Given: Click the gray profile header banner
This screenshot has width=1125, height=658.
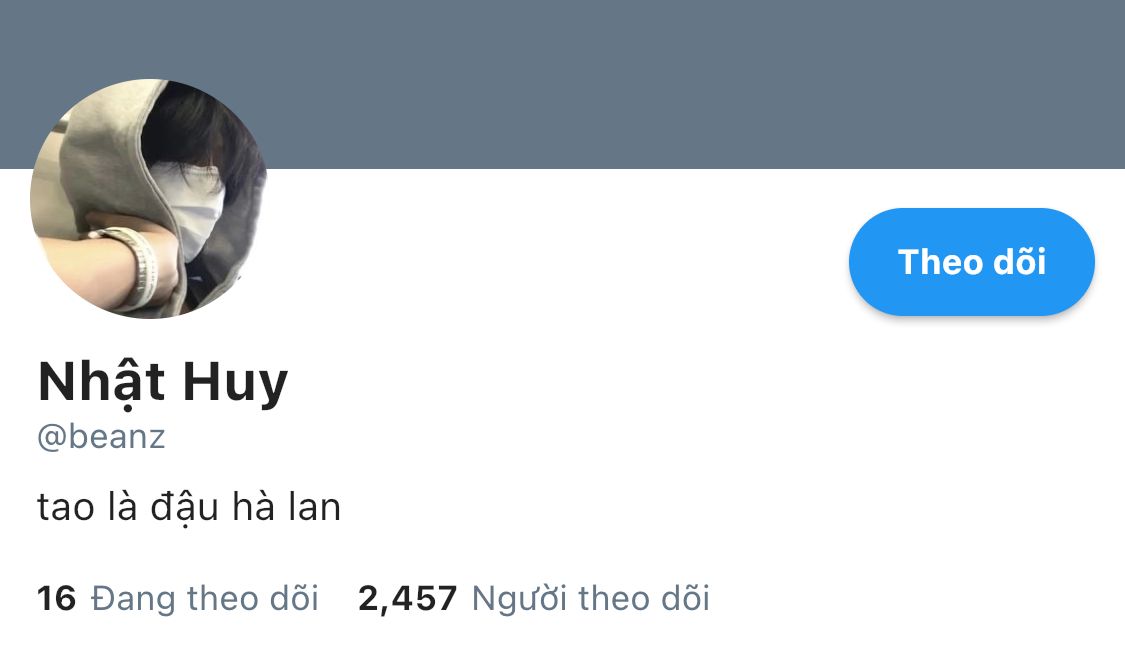Looking at the screenshot, I should pyautogui.click(x=562, y=84).
